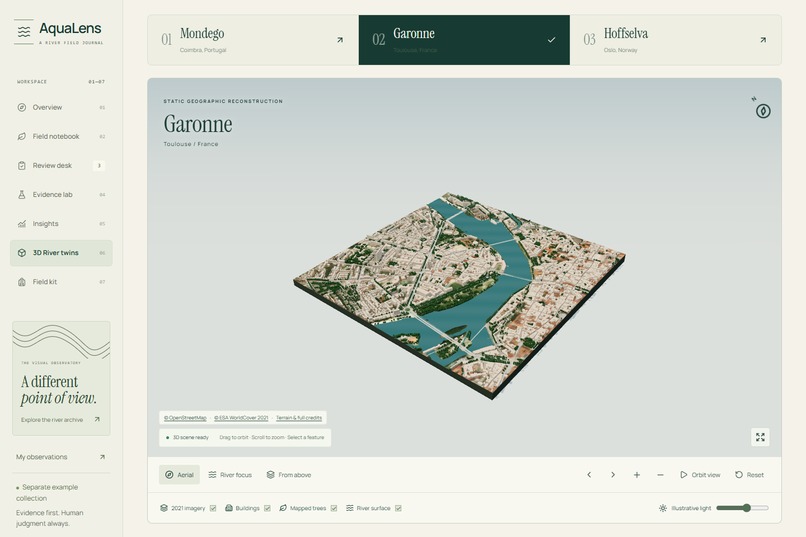806x537 pixels.
Task: Select the River focus view preset
Action: 230,475
